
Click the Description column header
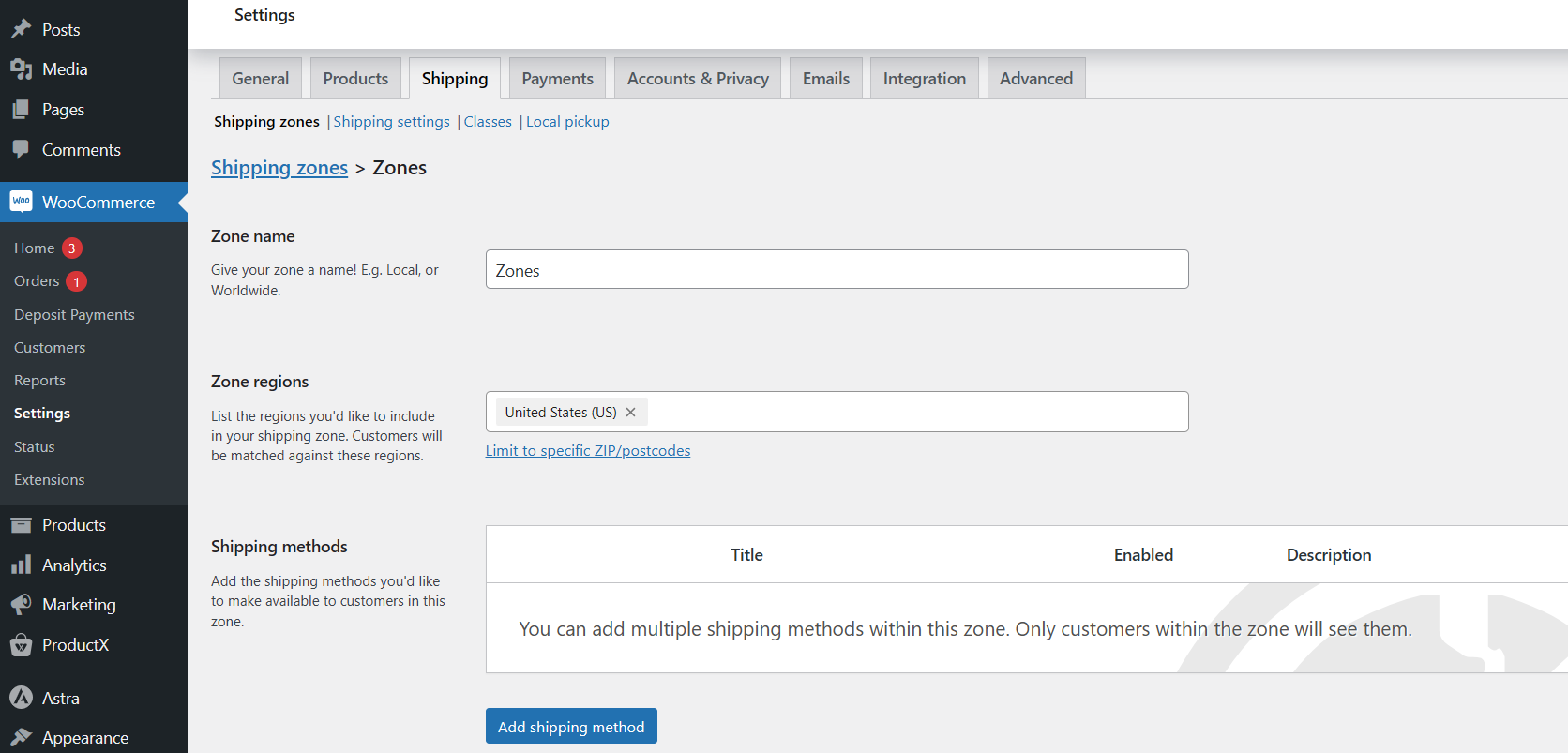[1329, 555]
